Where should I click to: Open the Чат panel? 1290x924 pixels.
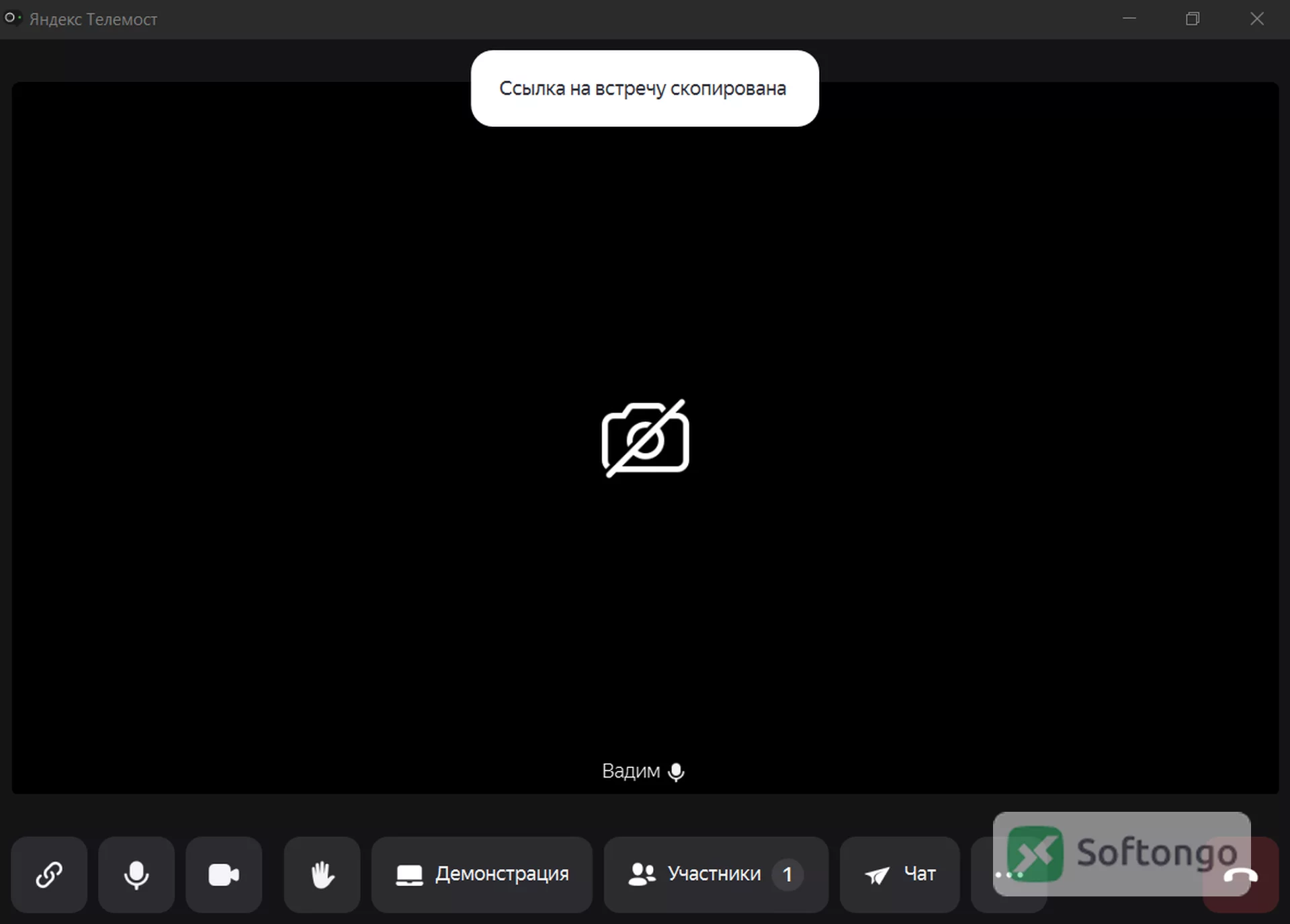click(x=900, y=874)
